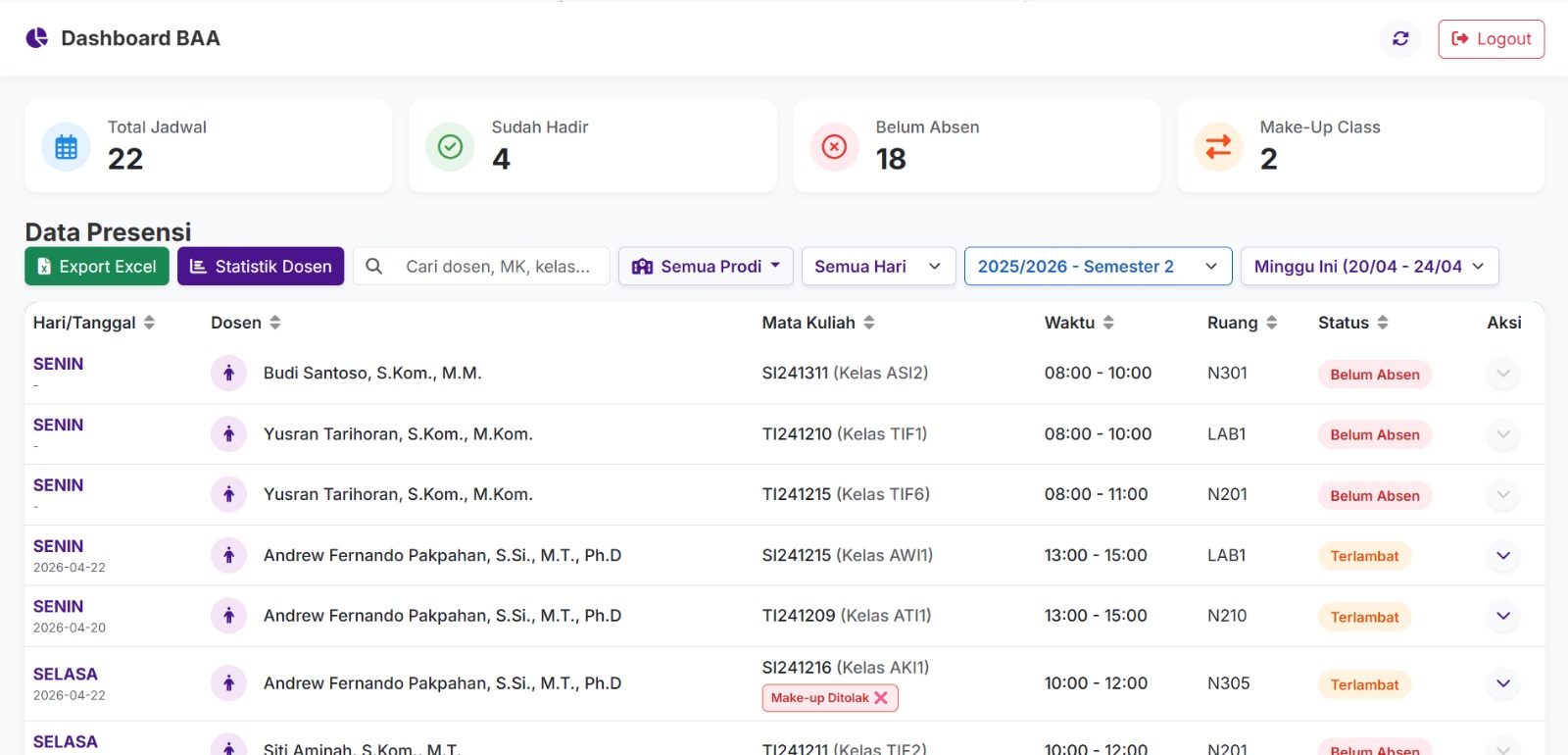Screen dimensions: 1568x755
Task: Click the Total Jadwal calendar icon
Action: click(66, 147)
